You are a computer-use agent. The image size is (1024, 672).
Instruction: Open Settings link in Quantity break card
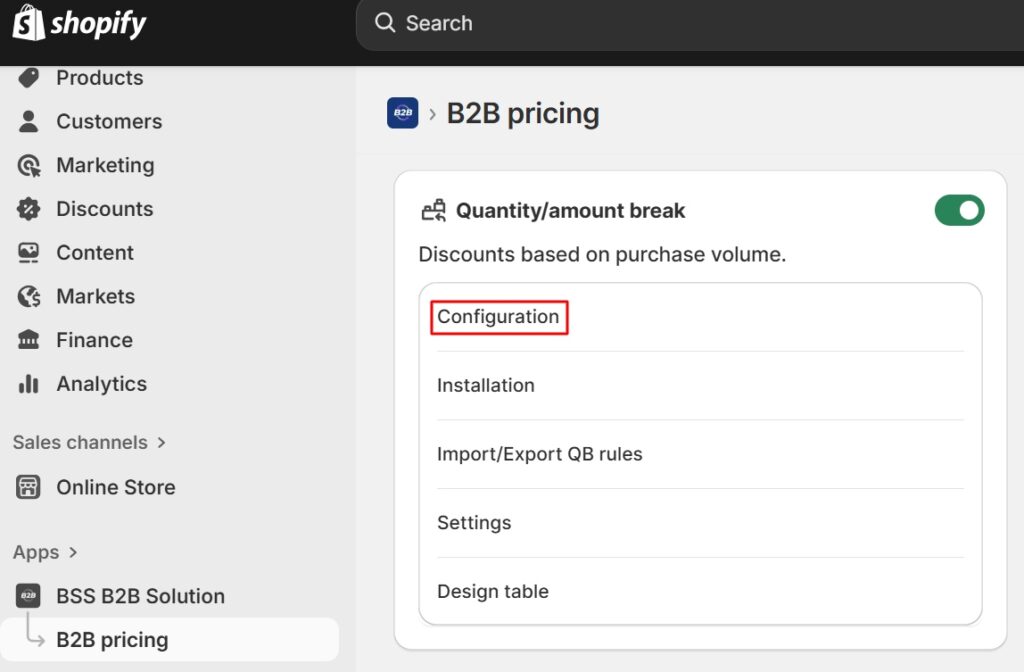pyautogui.click(x=474, y=522)
